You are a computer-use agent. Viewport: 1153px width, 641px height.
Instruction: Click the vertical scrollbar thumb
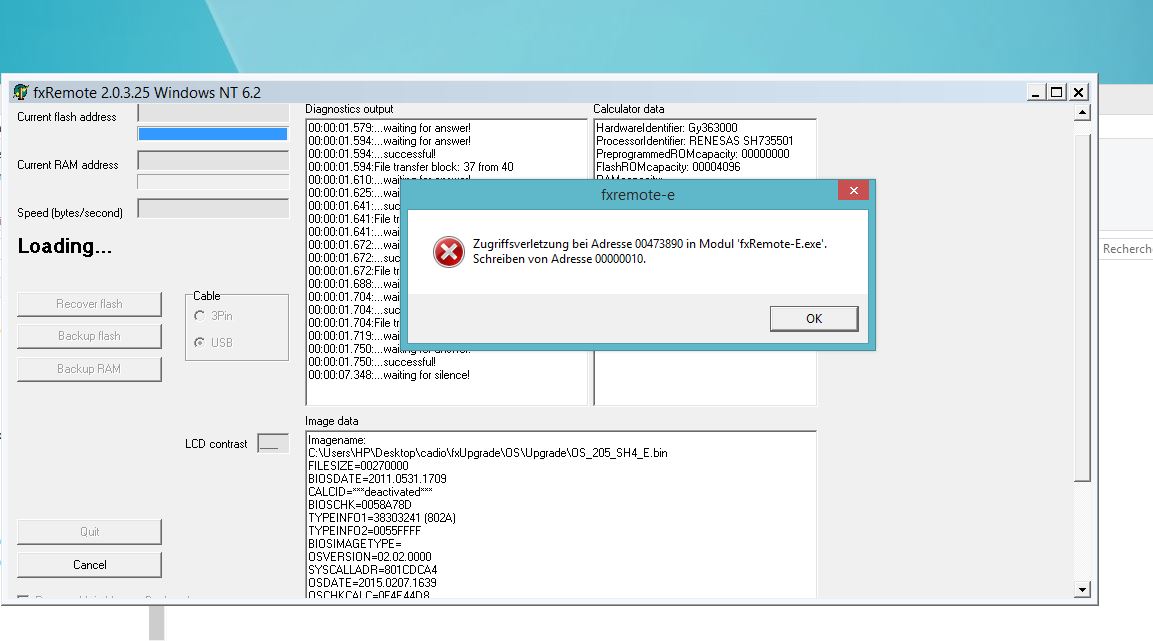[1082, 307]
